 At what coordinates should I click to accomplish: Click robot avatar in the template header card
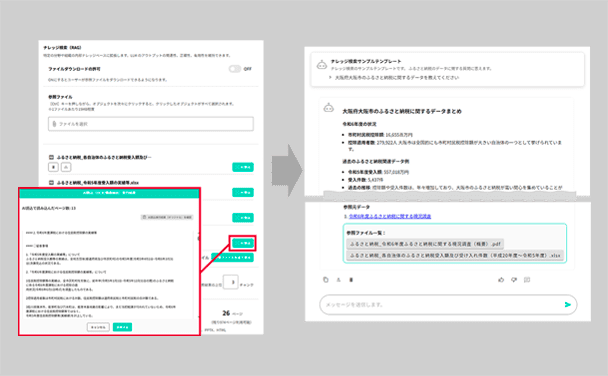point(322,65)
